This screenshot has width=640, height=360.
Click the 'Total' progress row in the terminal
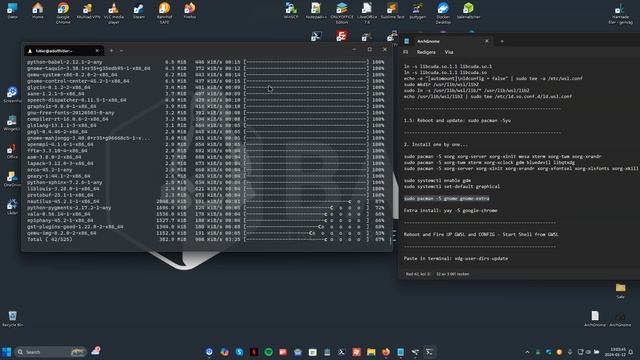pos(205,239)
